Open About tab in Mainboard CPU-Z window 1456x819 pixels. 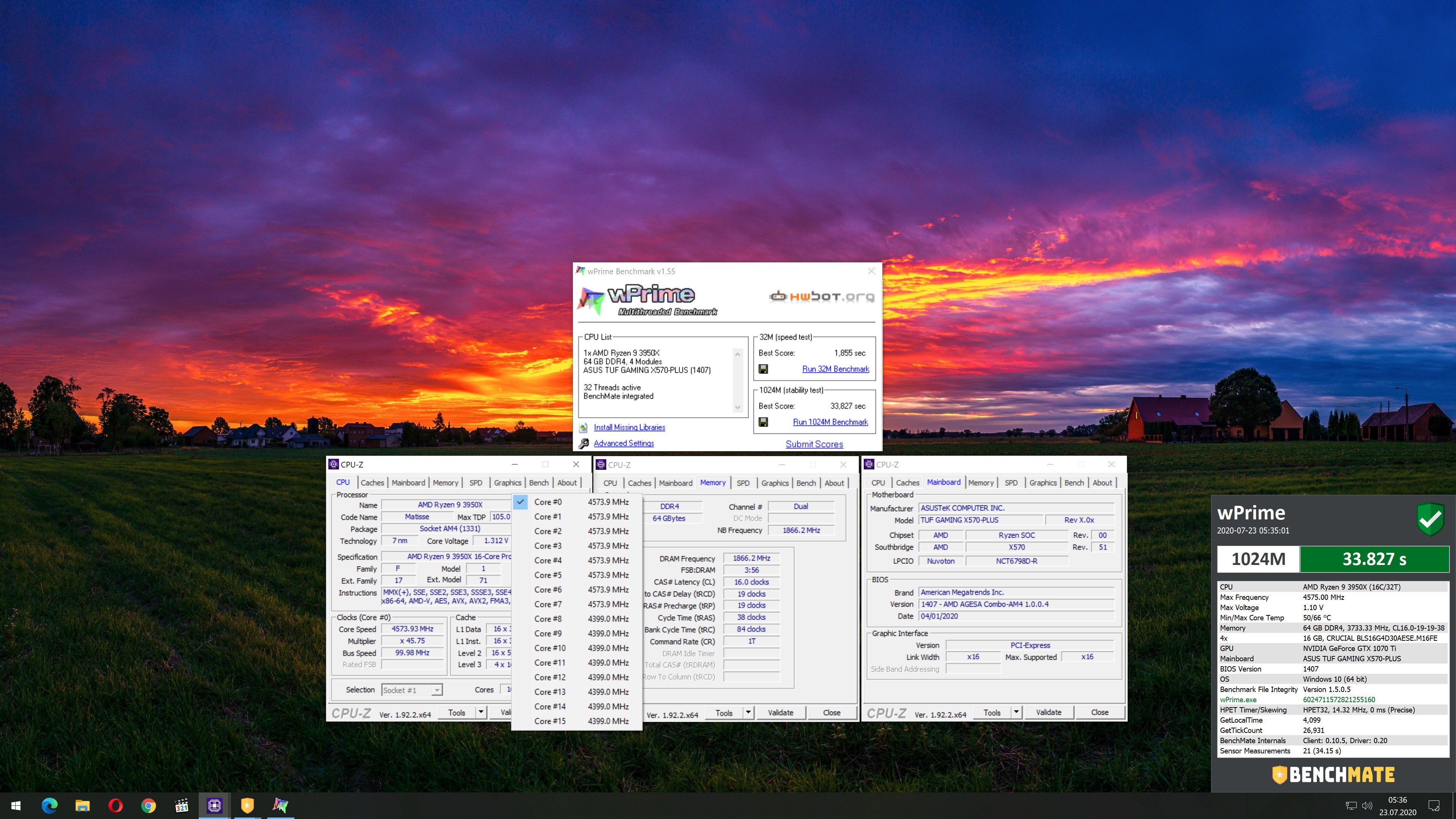1102,483
